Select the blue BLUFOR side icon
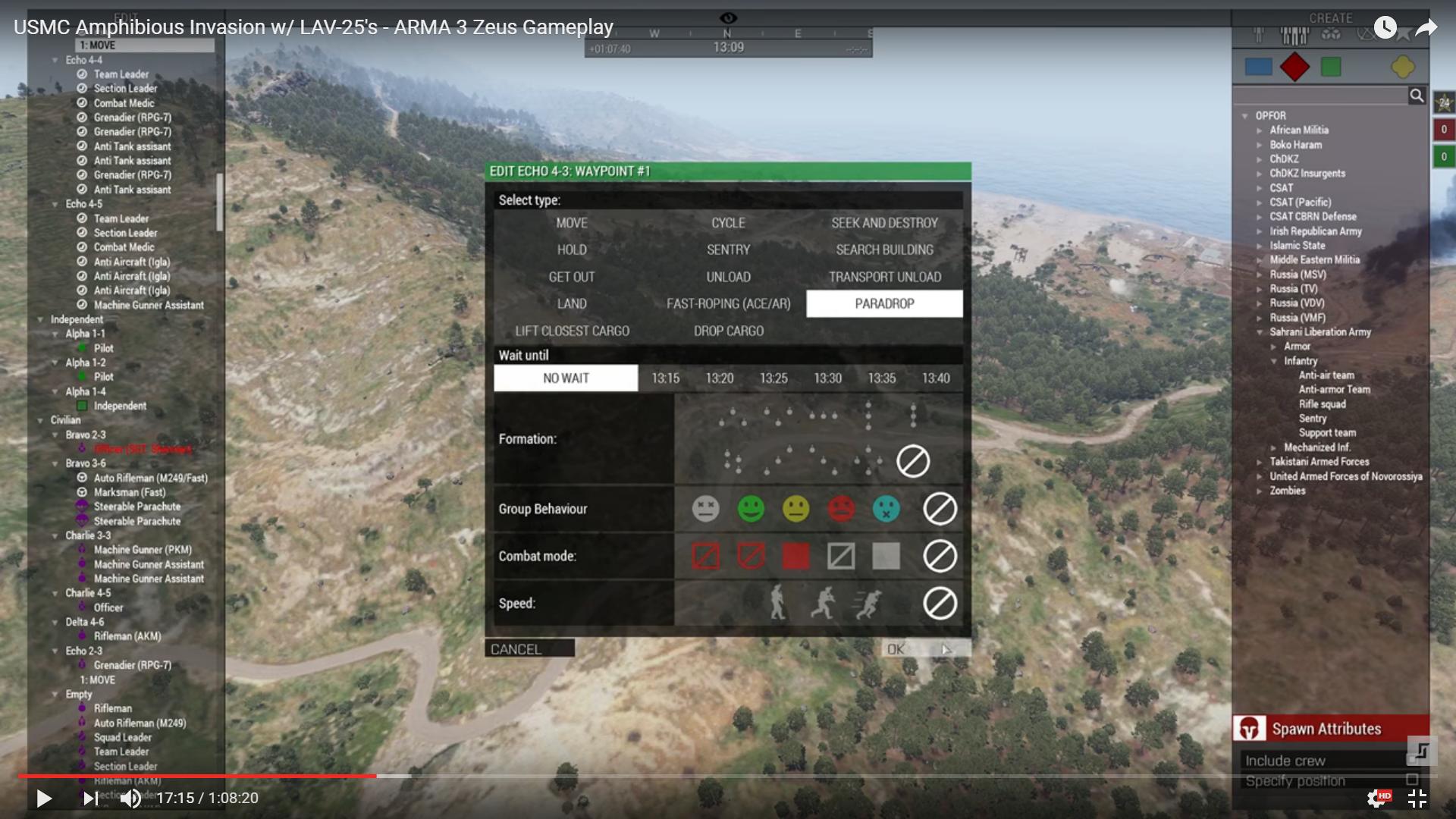Viewport: 1456px width, 819px height. (x=1258, y=67)
